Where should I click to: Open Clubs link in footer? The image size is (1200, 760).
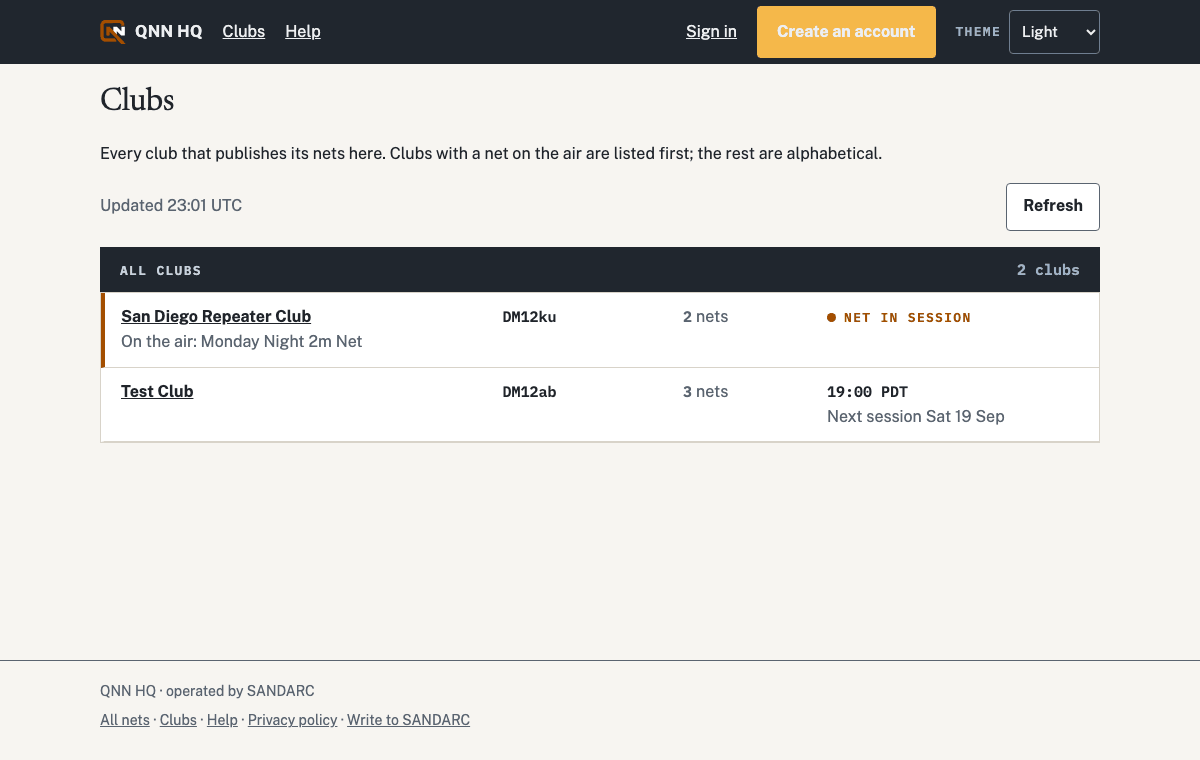[x=178, y=720]
